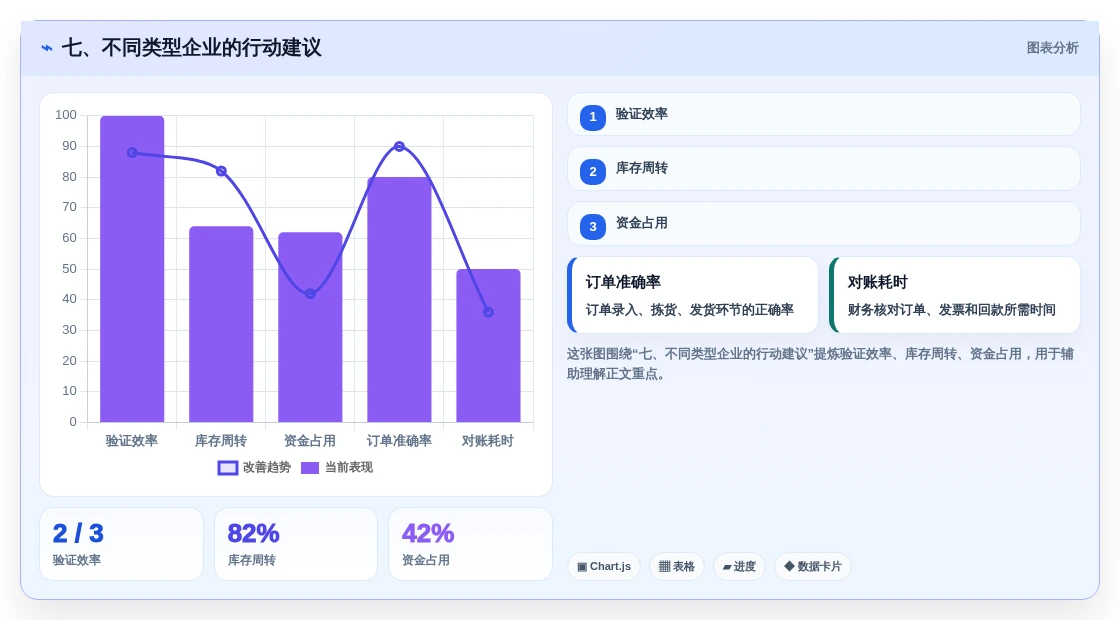
Task: Select the 进度 tag chip
Action: pyautogui.click(x=739, y=566)
